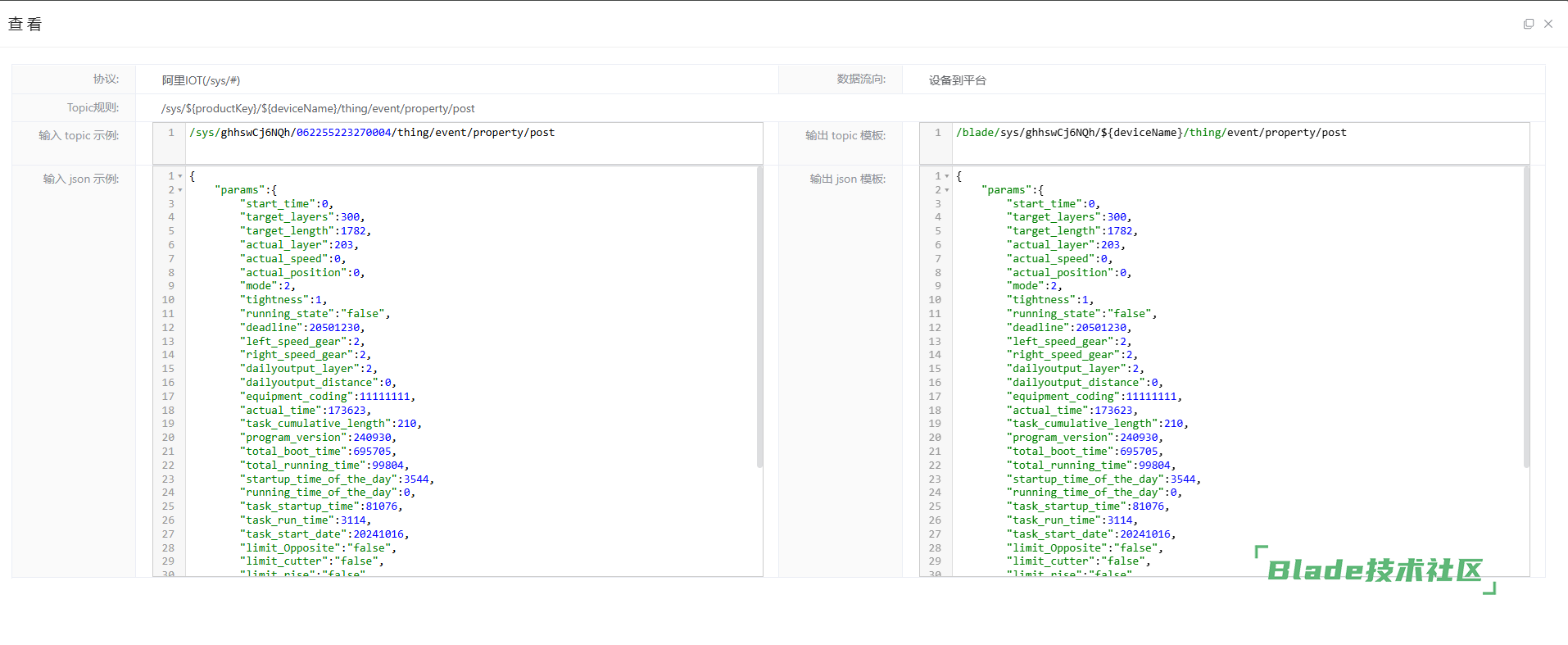The height and width of the screenshot is (645, 1568).
Task: Click the 协议 label
Action: (x=106, y=79)
